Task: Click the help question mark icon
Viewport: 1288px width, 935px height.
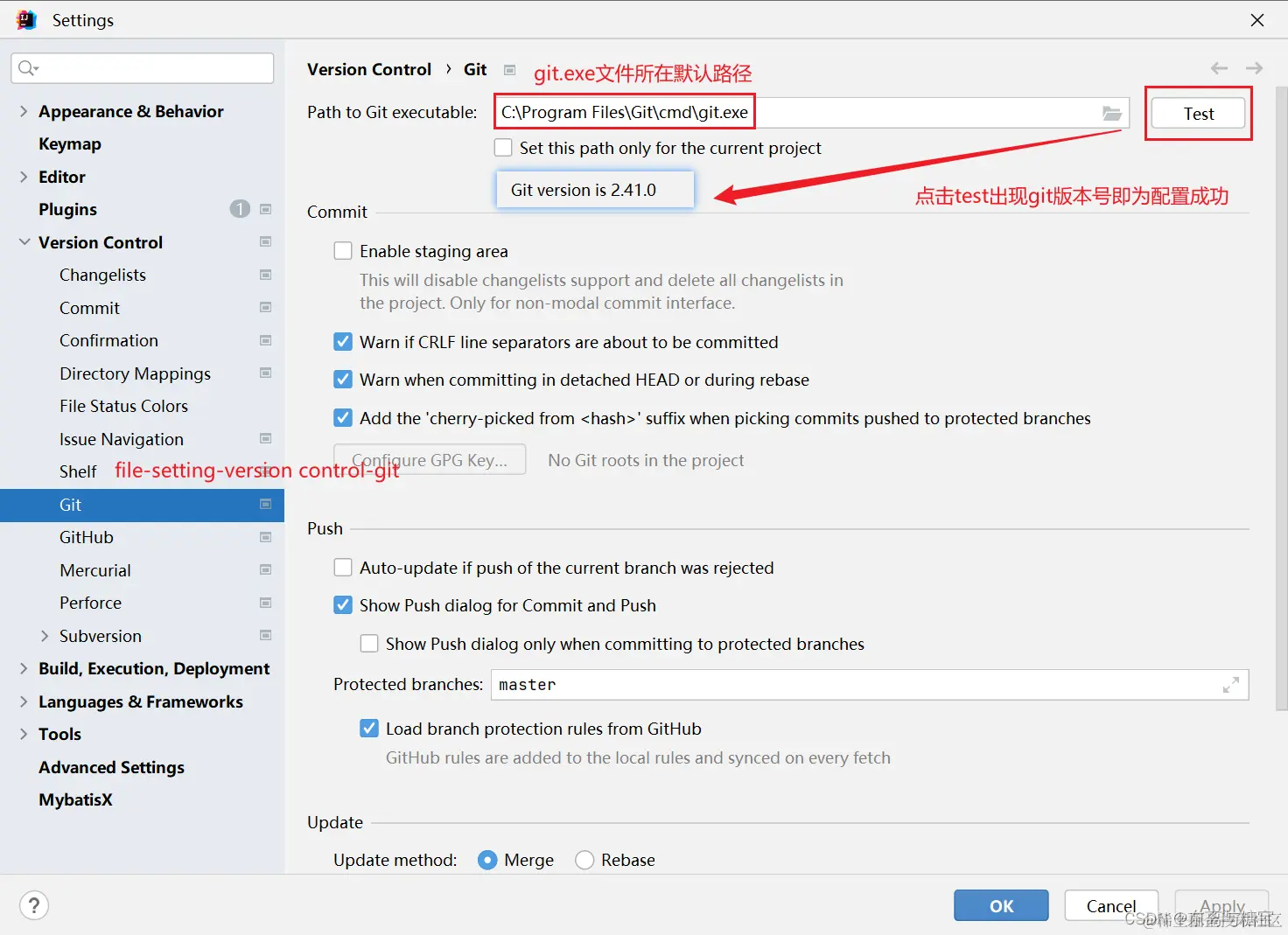Action: coord(34,905)
